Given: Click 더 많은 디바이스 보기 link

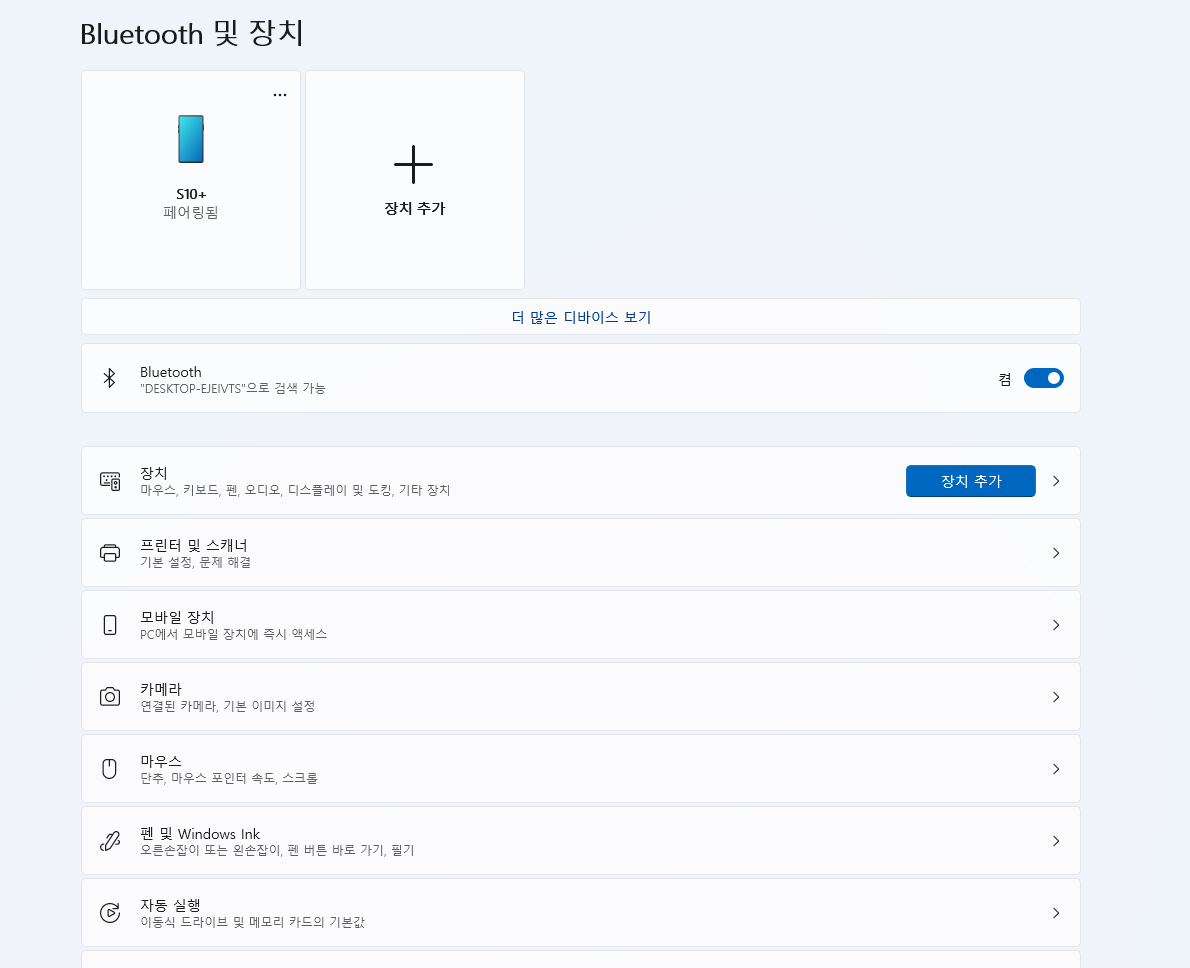Looking at the screenshot, I should click(x=581, y=317).
